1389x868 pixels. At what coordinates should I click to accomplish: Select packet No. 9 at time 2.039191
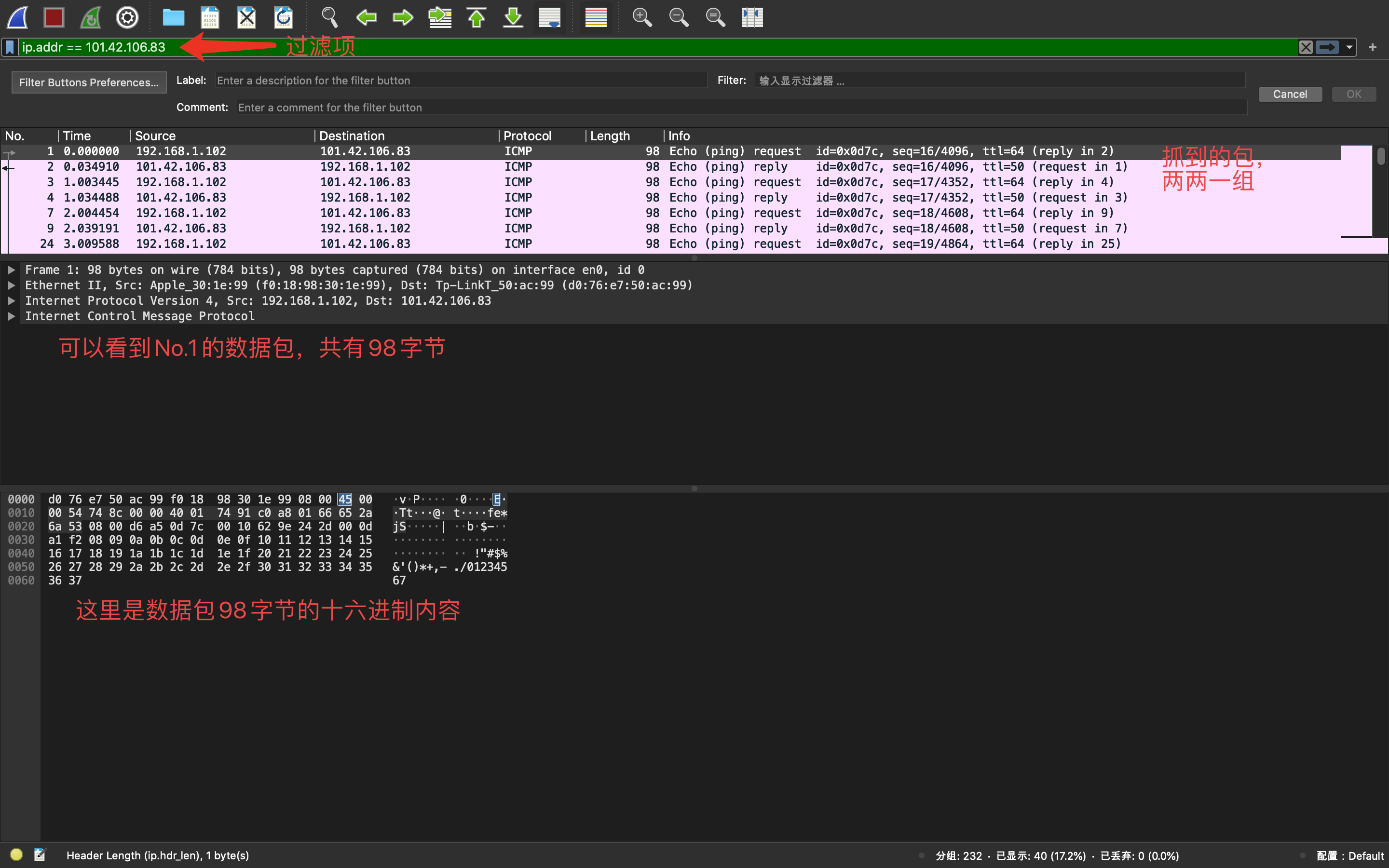pyautogui.click(x=670, y=229)
